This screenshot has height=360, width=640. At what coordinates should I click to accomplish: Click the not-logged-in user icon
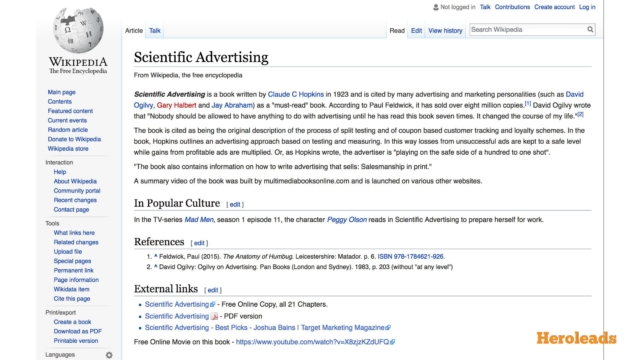pyautogui.click(x=436, y=7)
